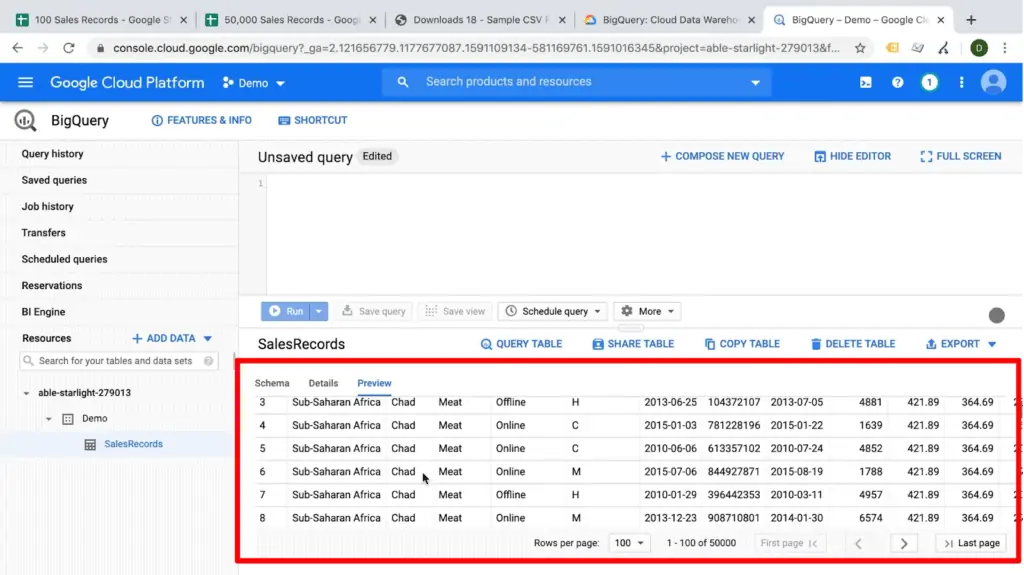Click the help icon in the resources search box

[208, 361]
